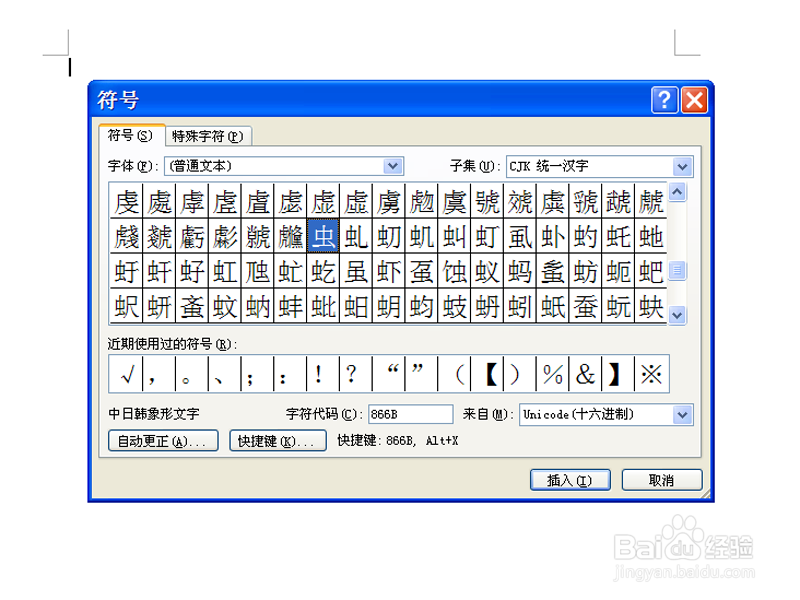Select the 虹 character in the grid
Viewport: 800px width, 600px height.
pos(224,271)
